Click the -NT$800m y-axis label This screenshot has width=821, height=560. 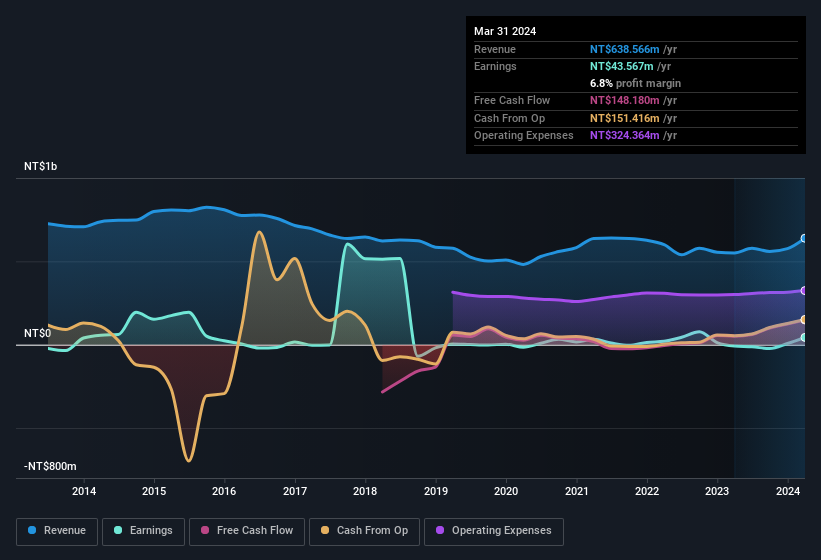(50, 466)
